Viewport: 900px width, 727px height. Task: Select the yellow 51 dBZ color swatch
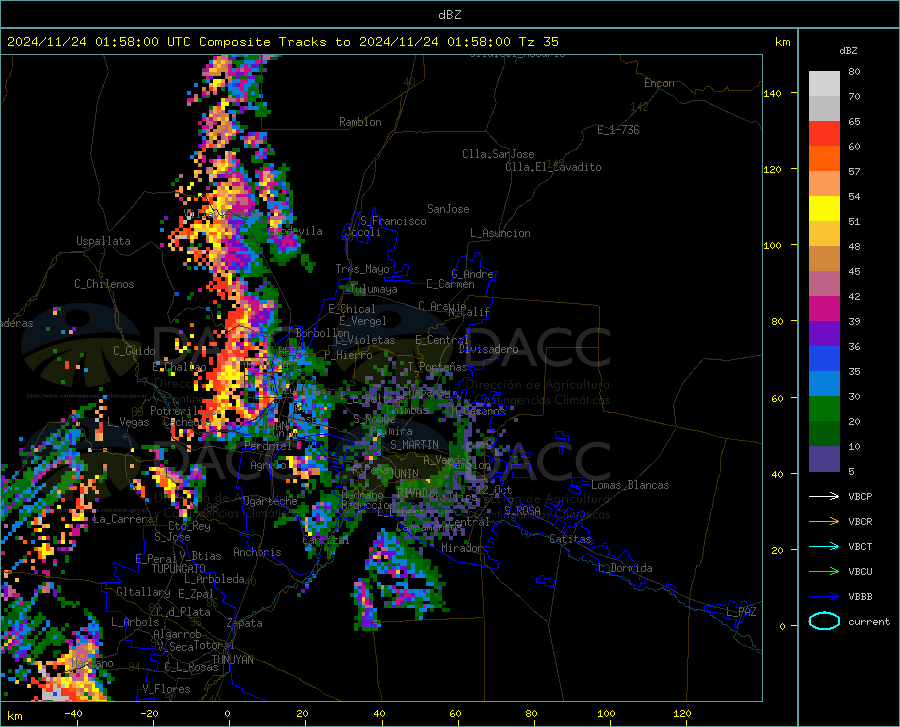coord(824,209)
